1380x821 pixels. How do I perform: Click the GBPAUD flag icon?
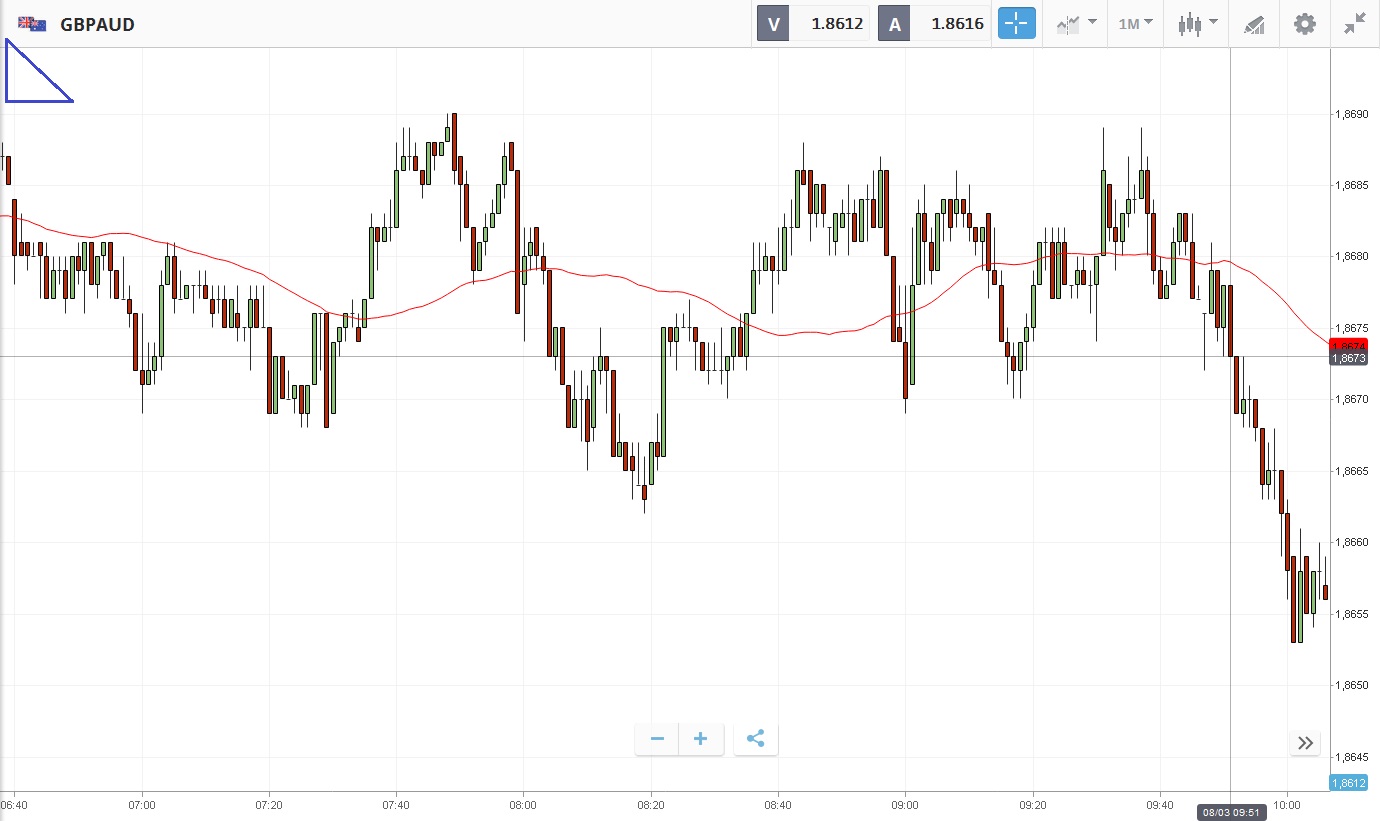click(32, 24)
